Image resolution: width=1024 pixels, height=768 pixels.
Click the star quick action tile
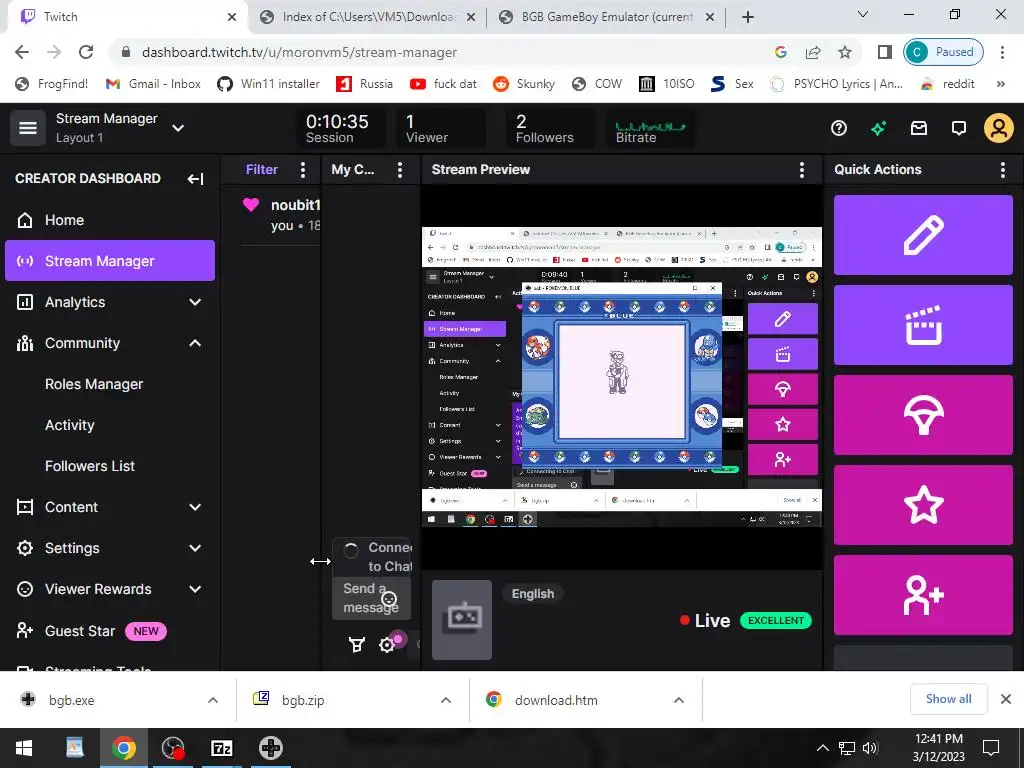coord(923,505)
